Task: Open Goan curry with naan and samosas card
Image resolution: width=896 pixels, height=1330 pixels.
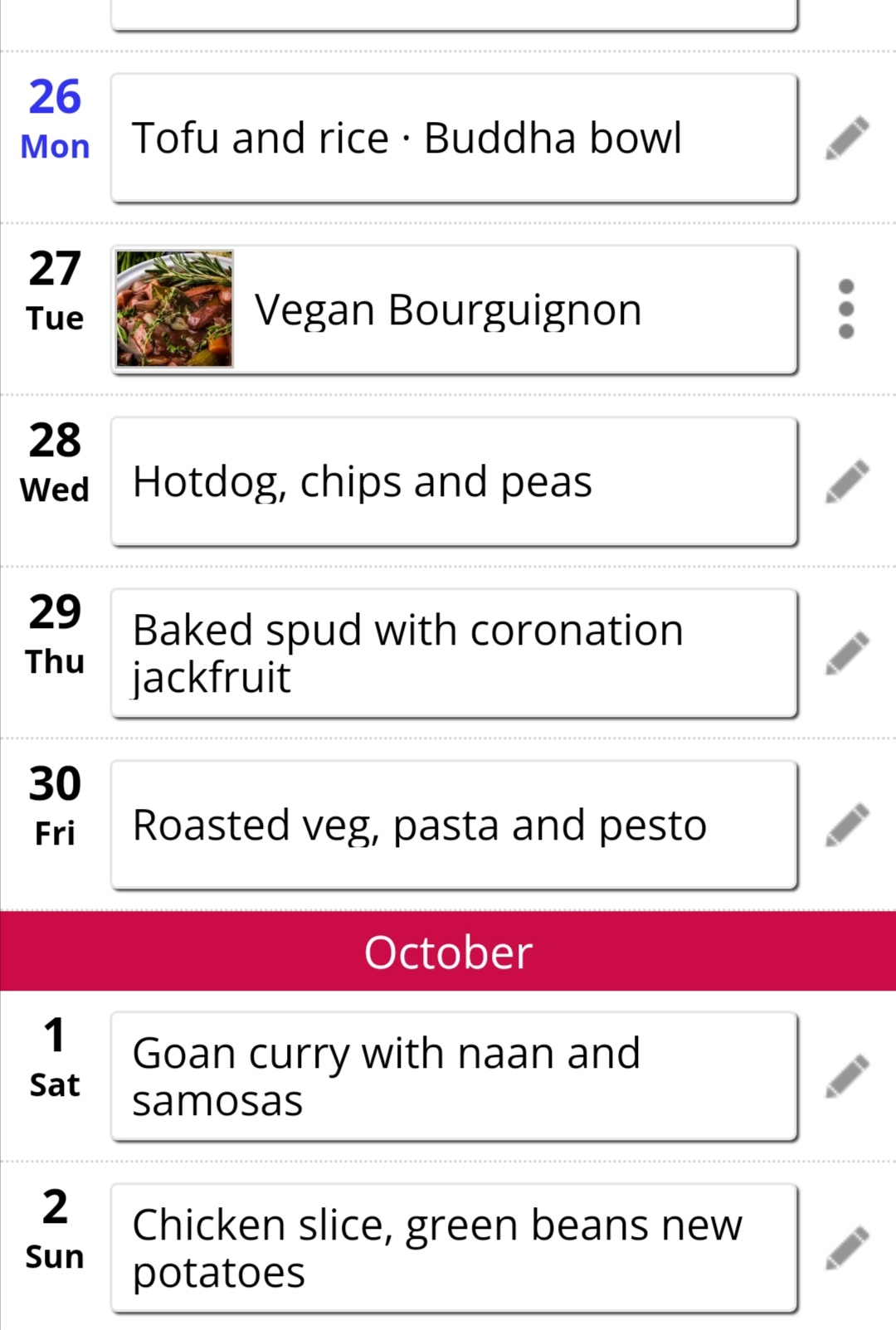Action: pos(455,1076)
